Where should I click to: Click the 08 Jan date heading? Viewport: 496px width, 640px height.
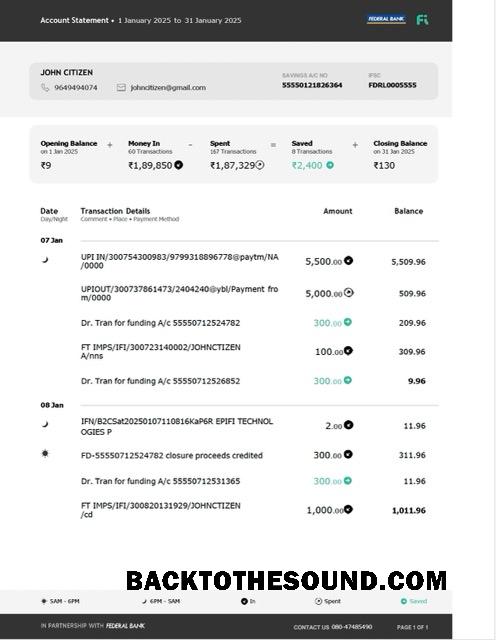[52, 405]
